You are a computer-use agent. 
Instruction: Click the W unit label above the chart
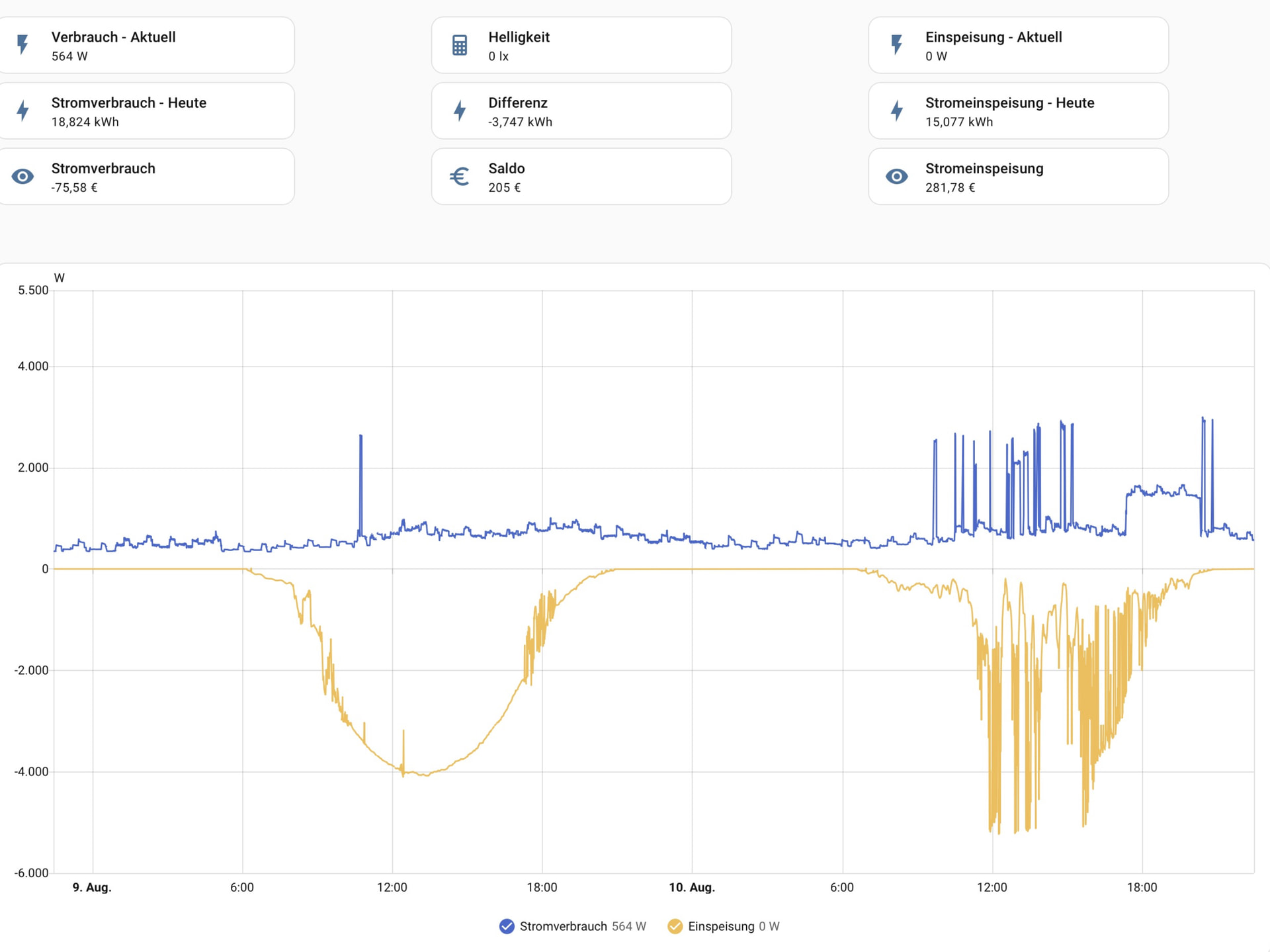click(60, 278)
